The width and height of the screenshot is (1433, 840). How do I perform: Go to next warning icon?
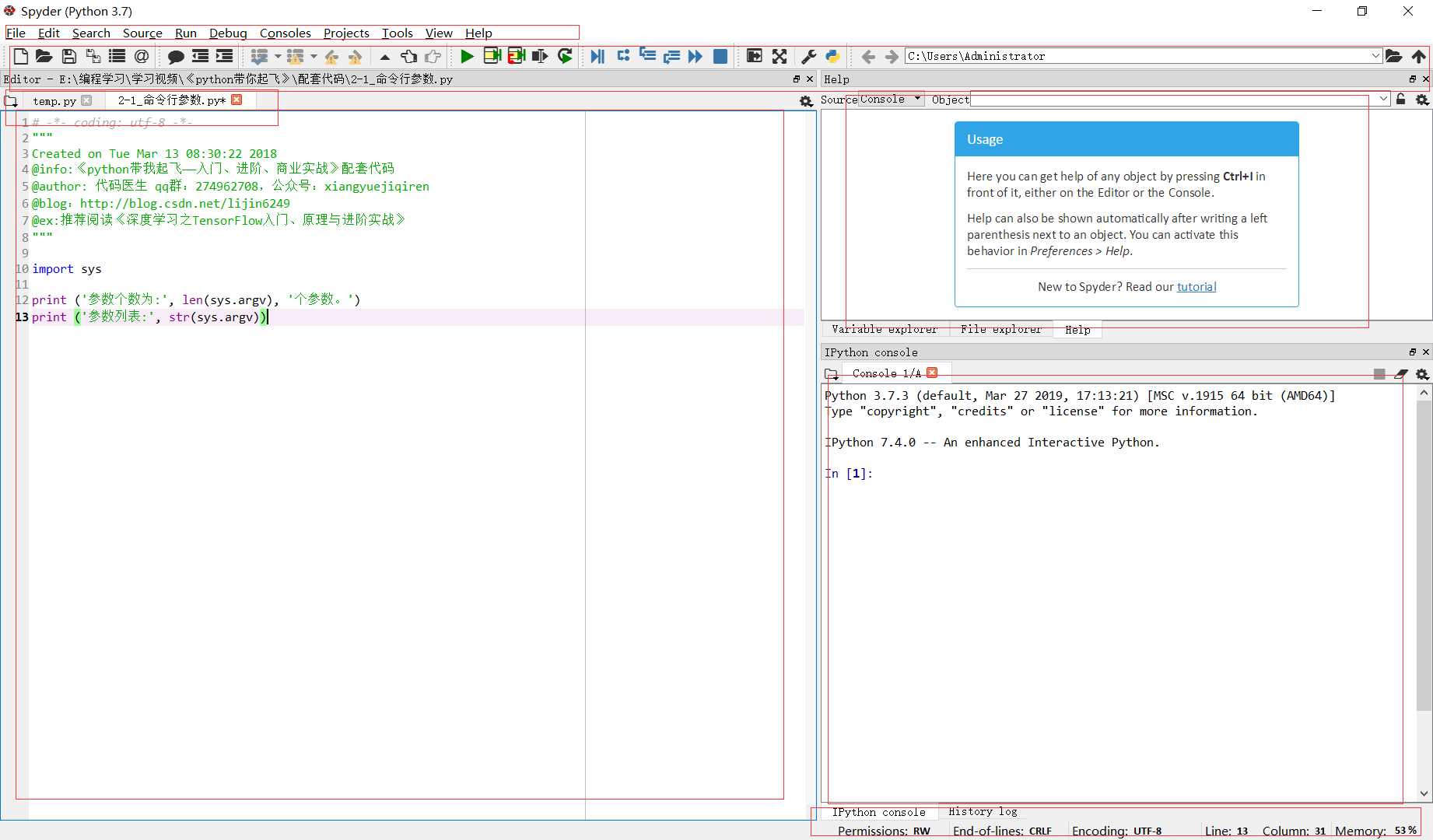tap(356, 56)
